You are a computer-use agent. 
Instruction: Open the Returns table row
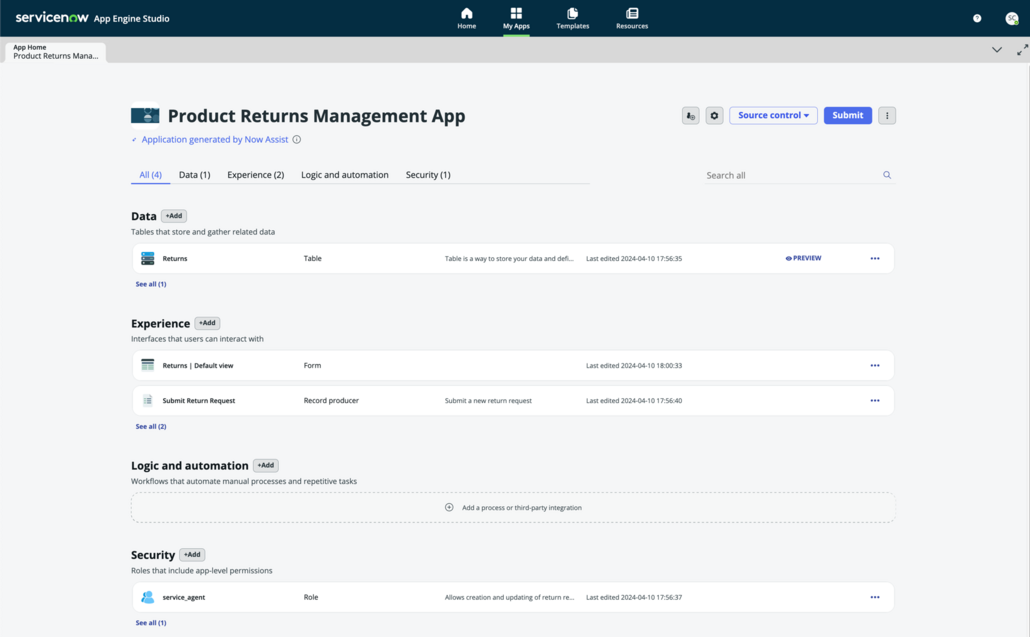click(x=513, y=259)
